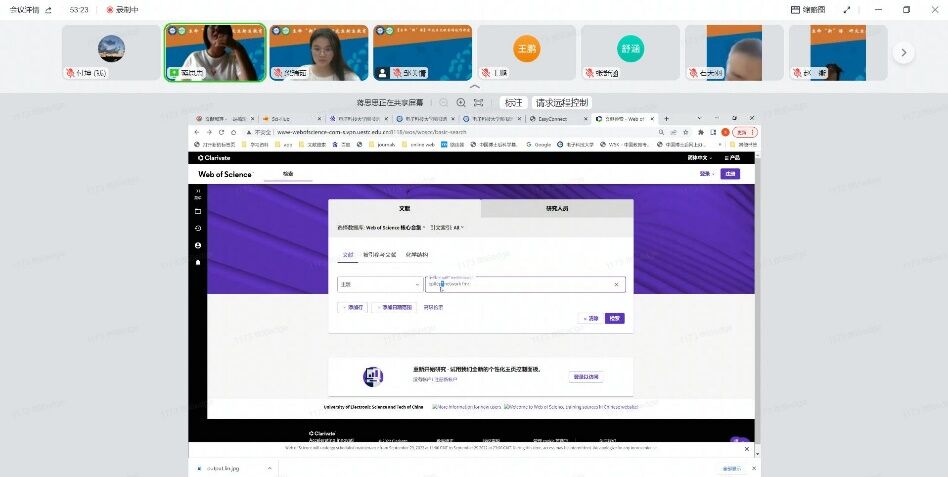Open the 主题 search field dropdown

pos(380,285)
